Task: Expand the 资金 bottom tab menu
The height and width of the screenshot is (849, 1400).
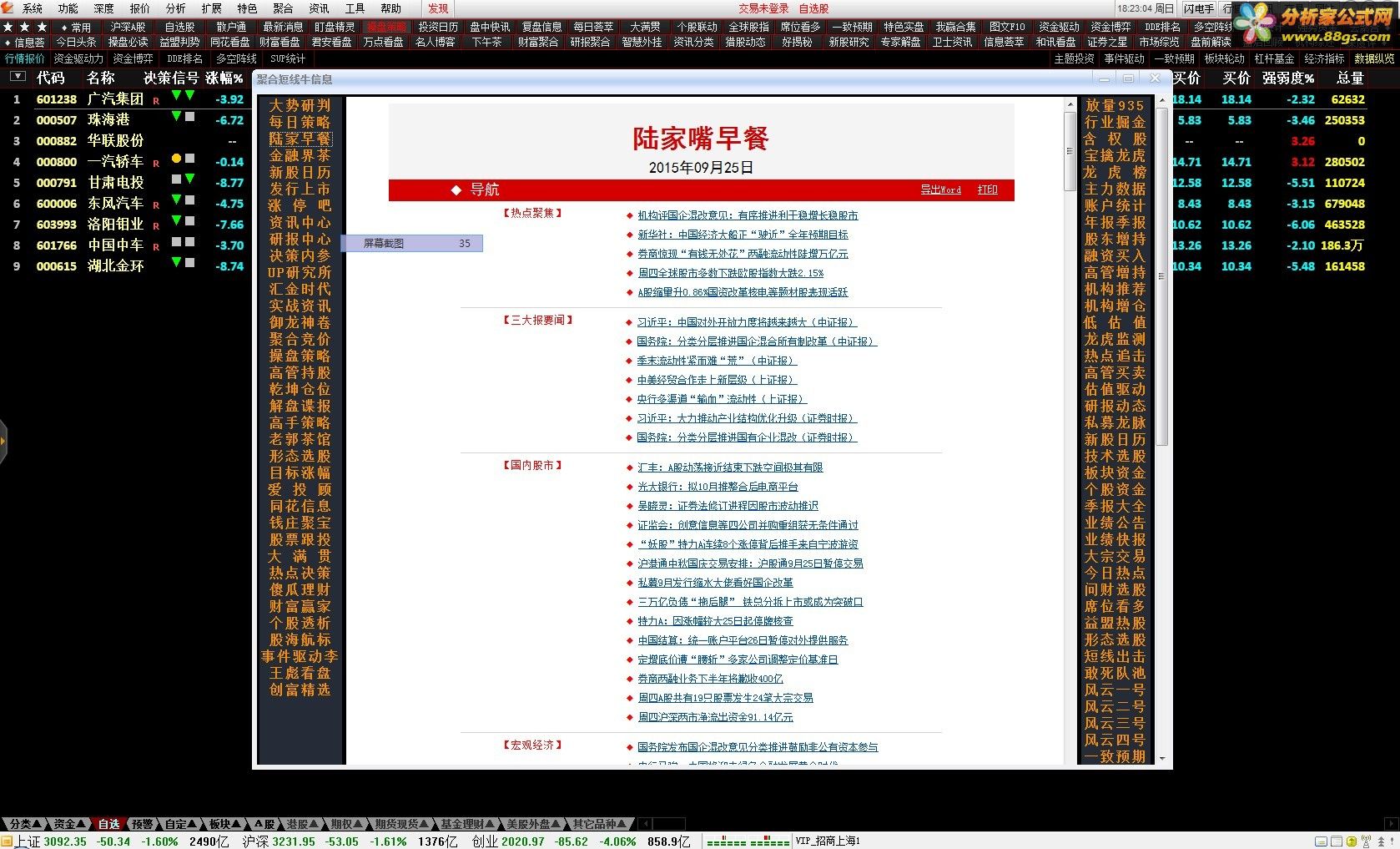Action: (x=68, y=824)
